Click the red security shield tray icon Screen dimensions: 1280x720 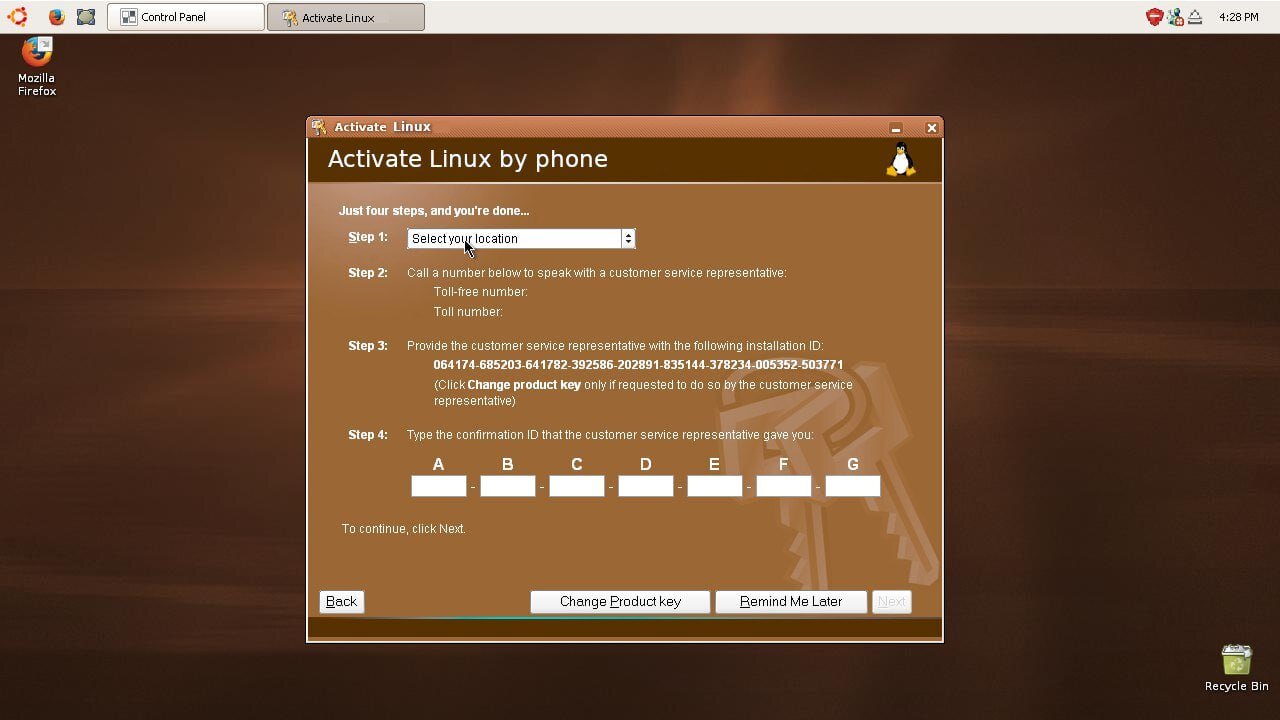pos(1154,17)
